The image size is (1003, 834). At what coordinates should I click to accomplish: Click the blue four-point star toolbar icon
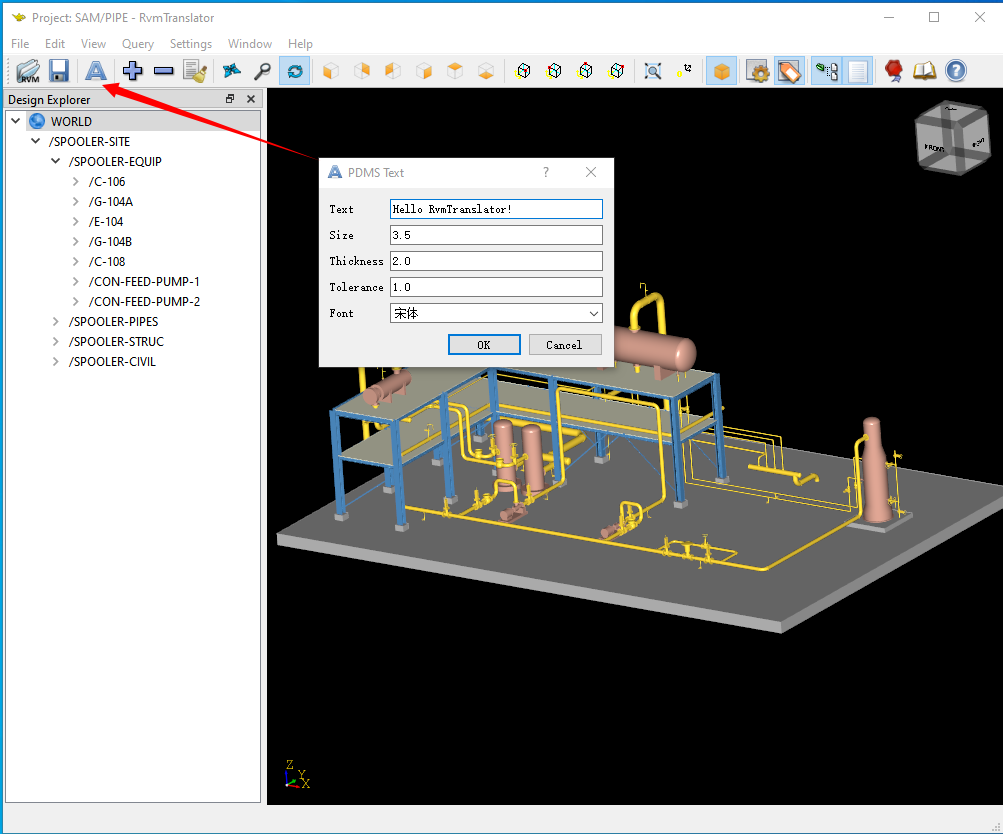(232, 71)
